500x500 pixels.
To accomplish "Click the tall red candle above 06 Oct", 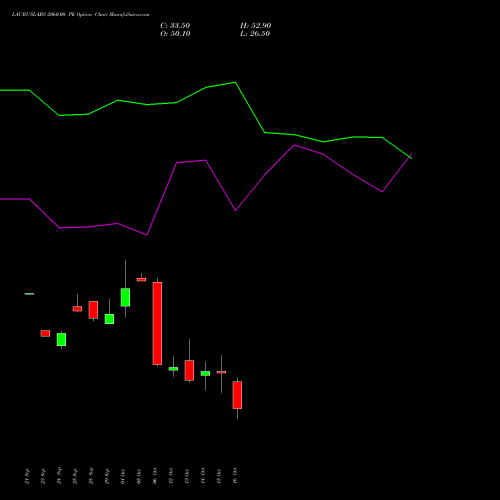I will (x=157, y=323).
